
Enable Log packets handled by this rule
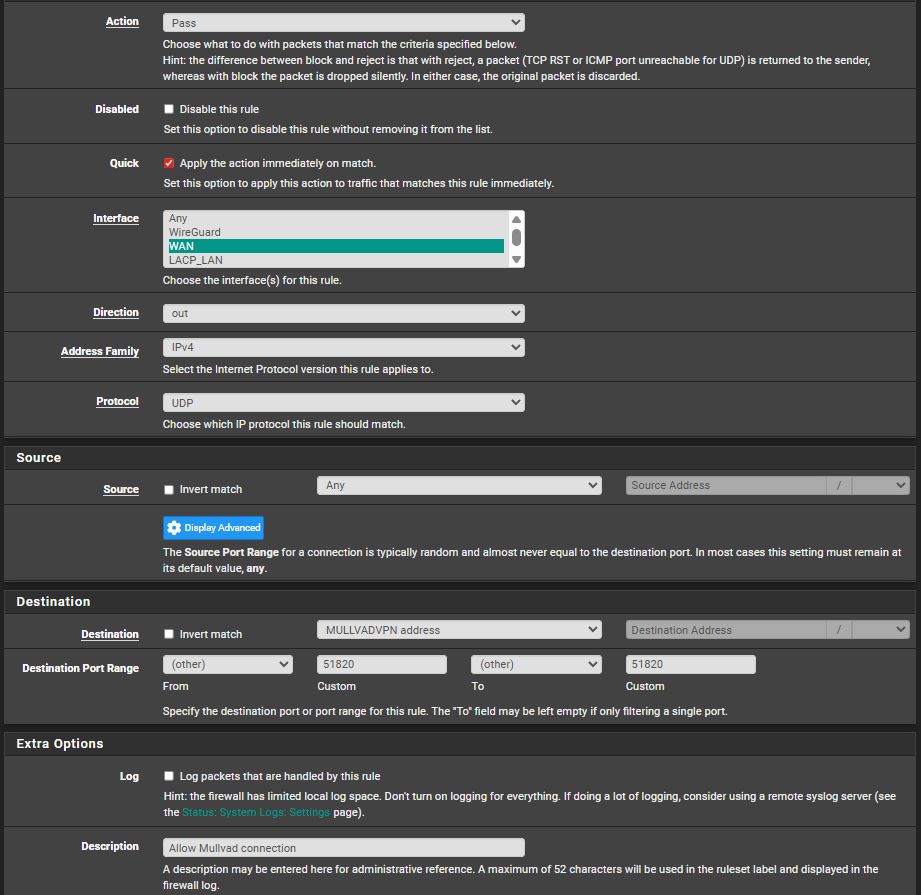tap(169, 776)
